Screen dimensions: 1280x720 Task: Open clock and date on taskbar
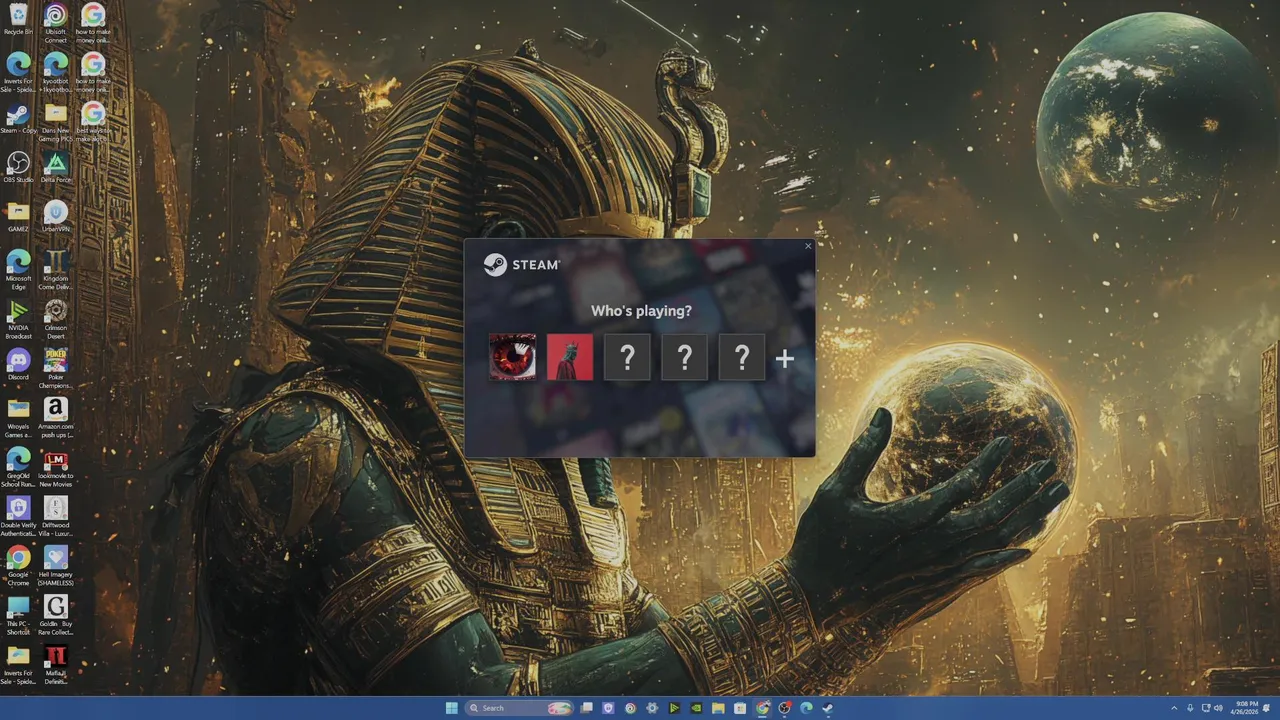[1244, 708]
